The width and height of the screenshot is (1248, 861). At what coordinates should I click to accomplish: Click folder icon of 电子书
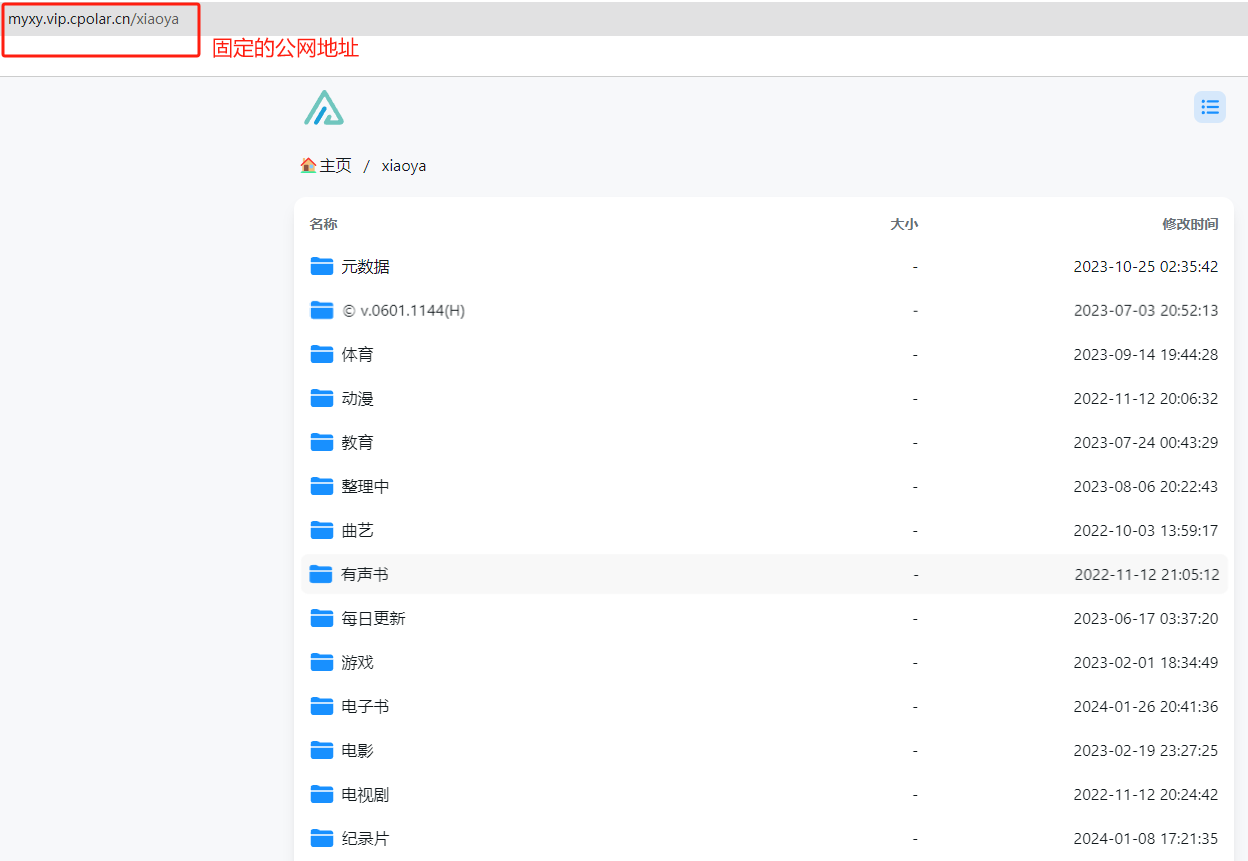(322, 706)
